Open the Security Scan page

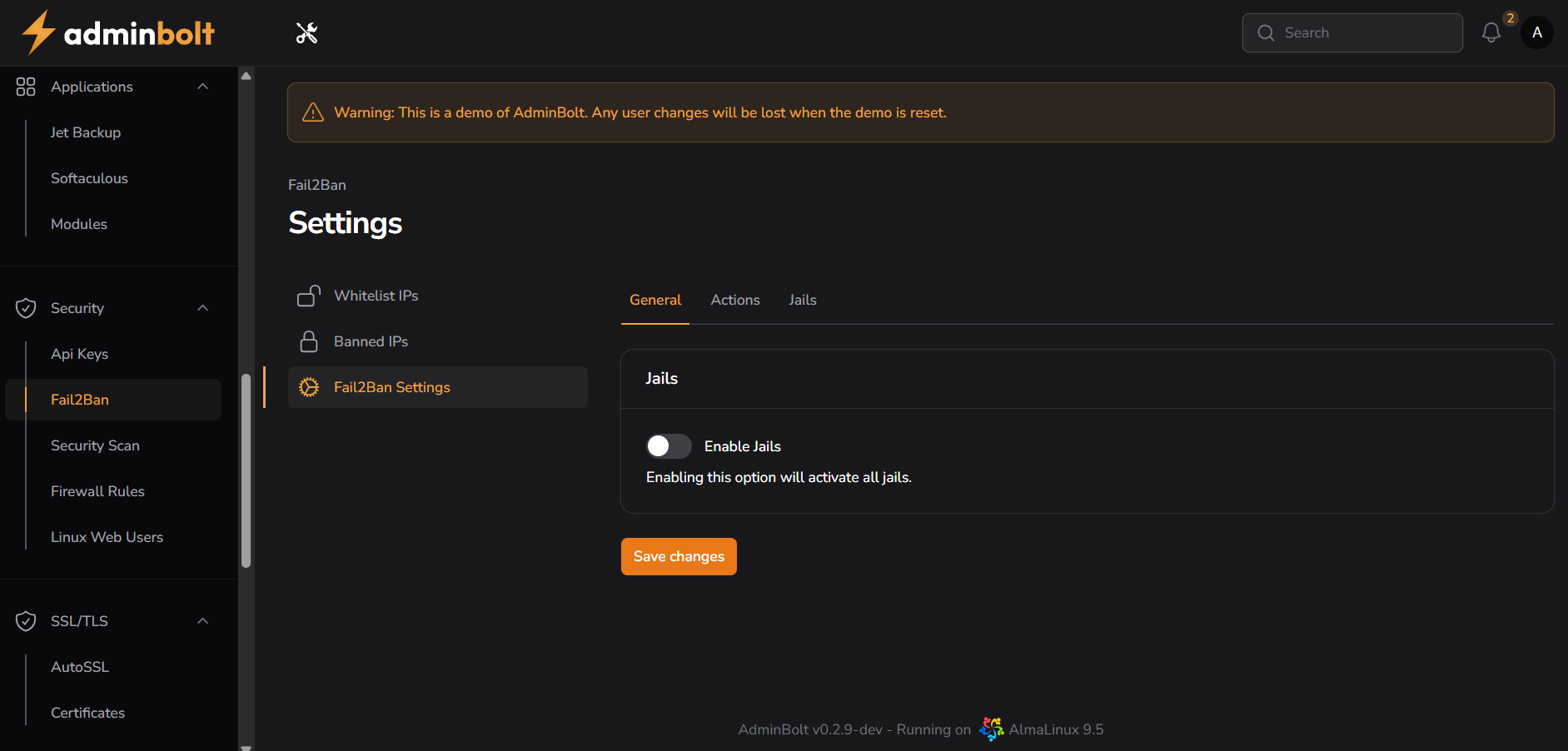(x=95, y=445)
